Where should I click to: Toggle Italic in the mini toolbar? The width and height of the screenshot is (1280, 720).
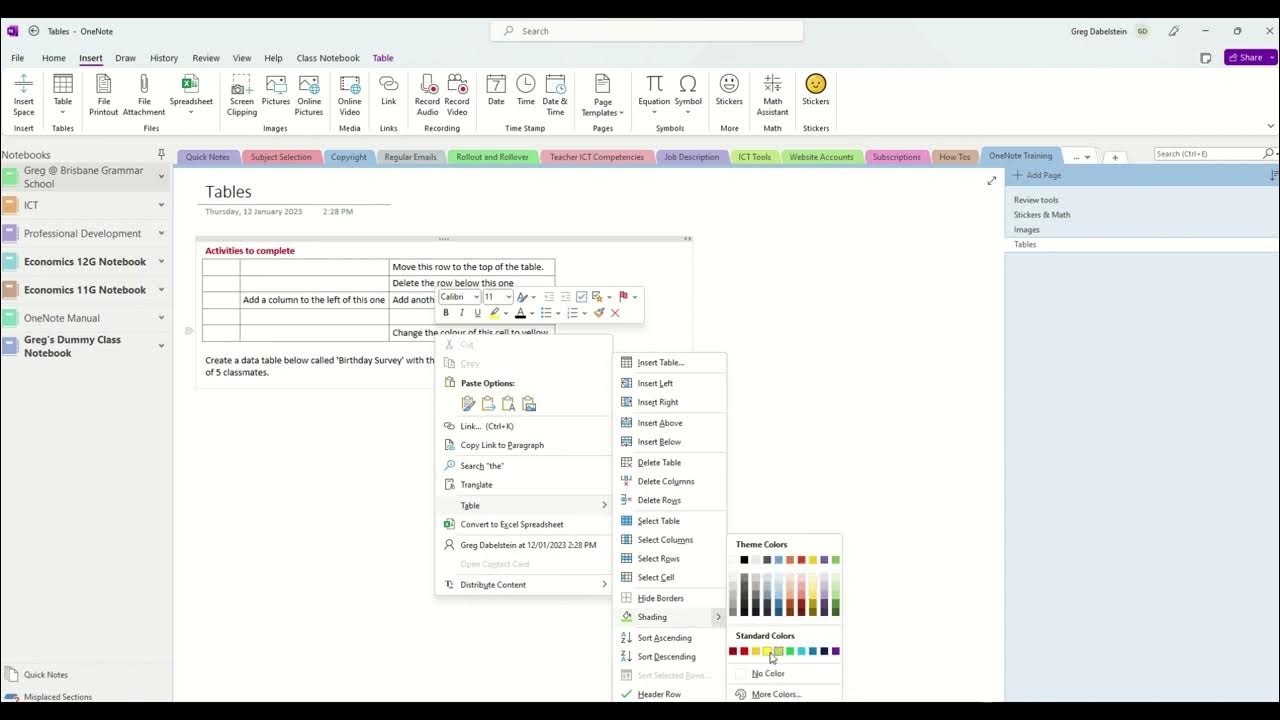[462, 313]
